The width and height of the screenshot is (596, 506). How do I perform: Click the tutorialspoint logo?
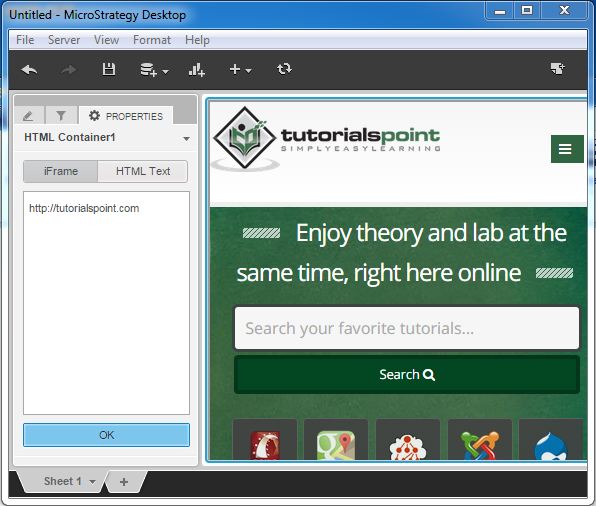(326, 139)
